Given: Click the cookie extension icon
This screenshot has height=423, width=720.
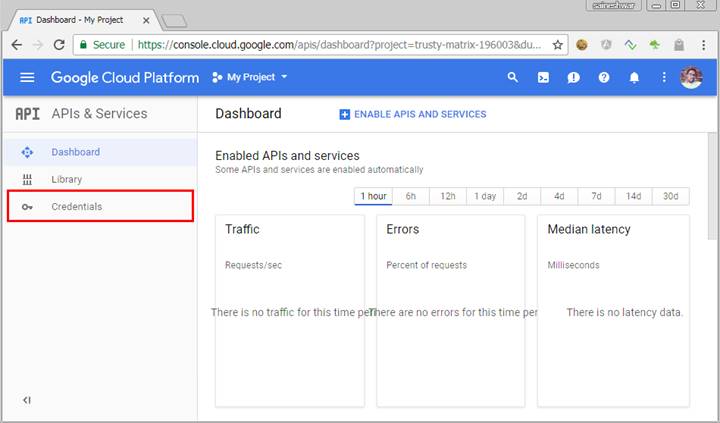Looking at the screenshot, I should pyautogui.click(x=582, y=45).
